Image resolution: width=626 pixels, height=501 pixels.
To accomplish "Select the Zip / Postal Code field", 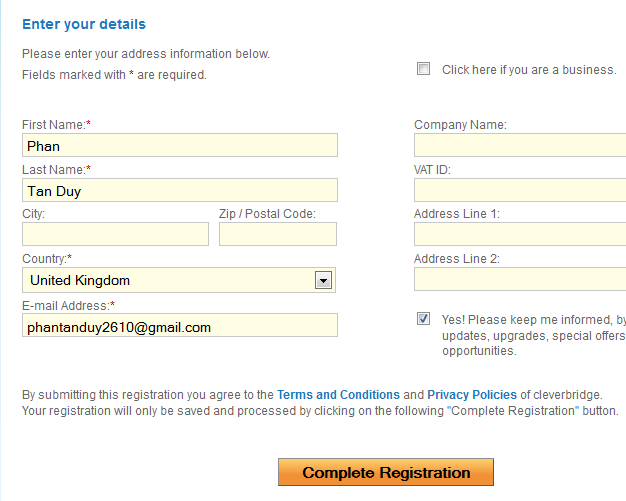I will pos(277,235).
